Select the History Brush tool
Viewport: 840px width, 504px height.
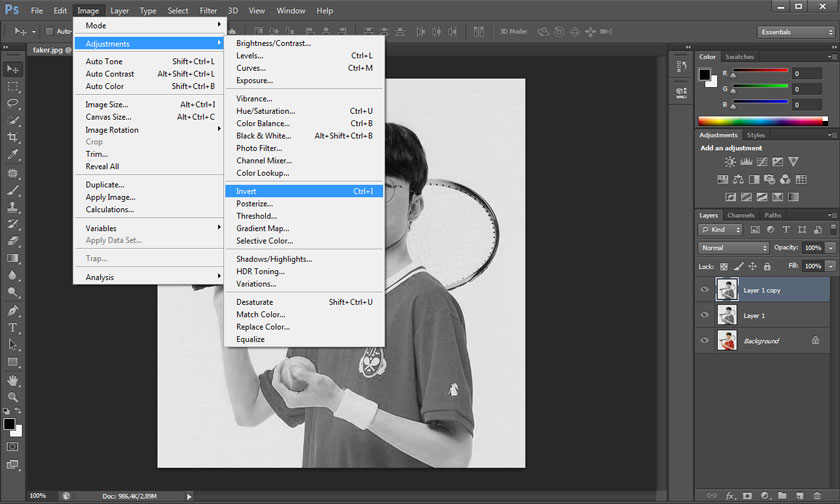12,224
